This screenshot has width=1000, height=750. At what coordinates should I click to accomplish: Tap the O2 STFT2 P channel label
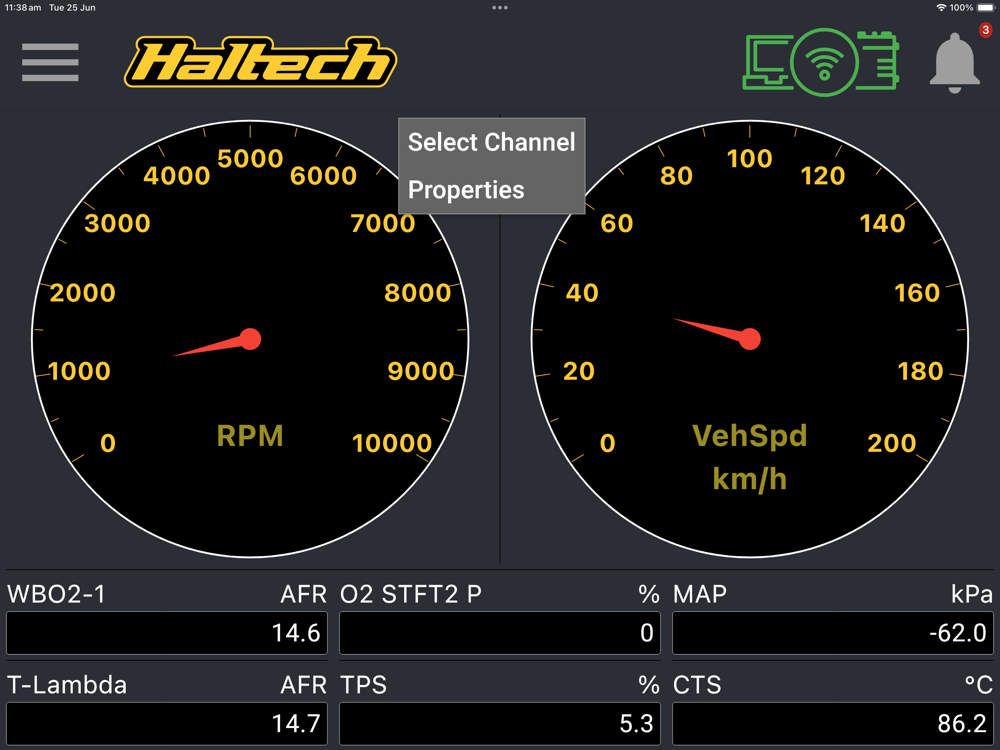pos(411,594)
